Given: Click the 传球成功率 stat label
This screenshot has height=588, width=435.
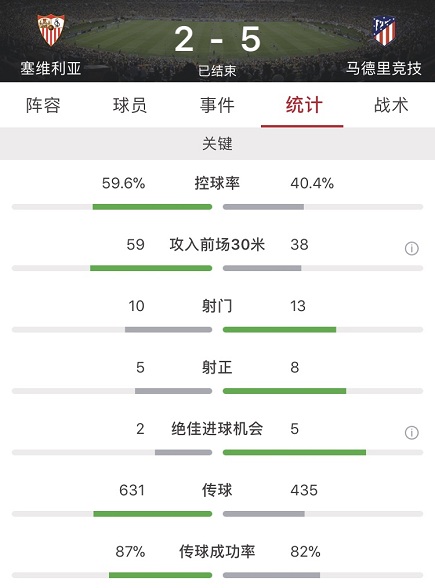Looking at the screenshot, I should [217, 552].
